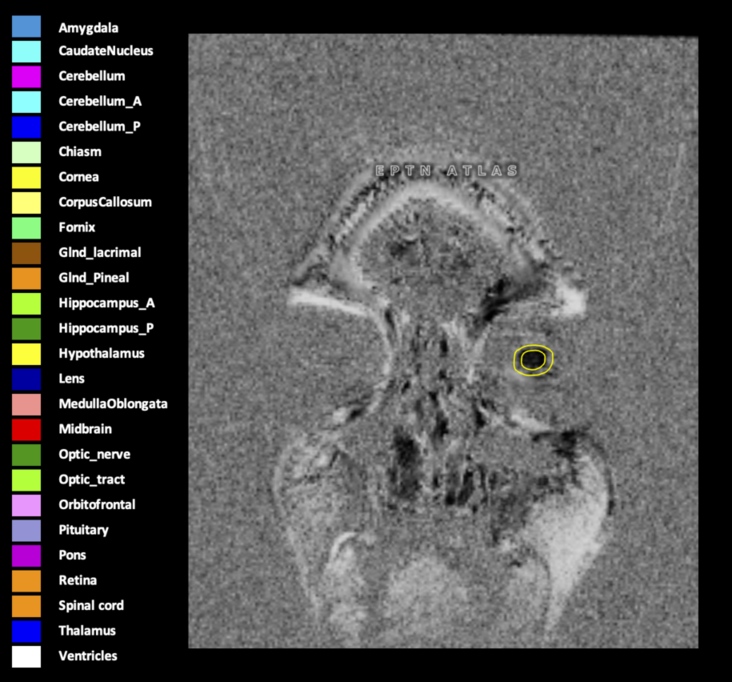The width and height of the screenshot is (732, 682).
Task: Click the Glnd_Pineal orange swatch
Action: coord(26,279)
